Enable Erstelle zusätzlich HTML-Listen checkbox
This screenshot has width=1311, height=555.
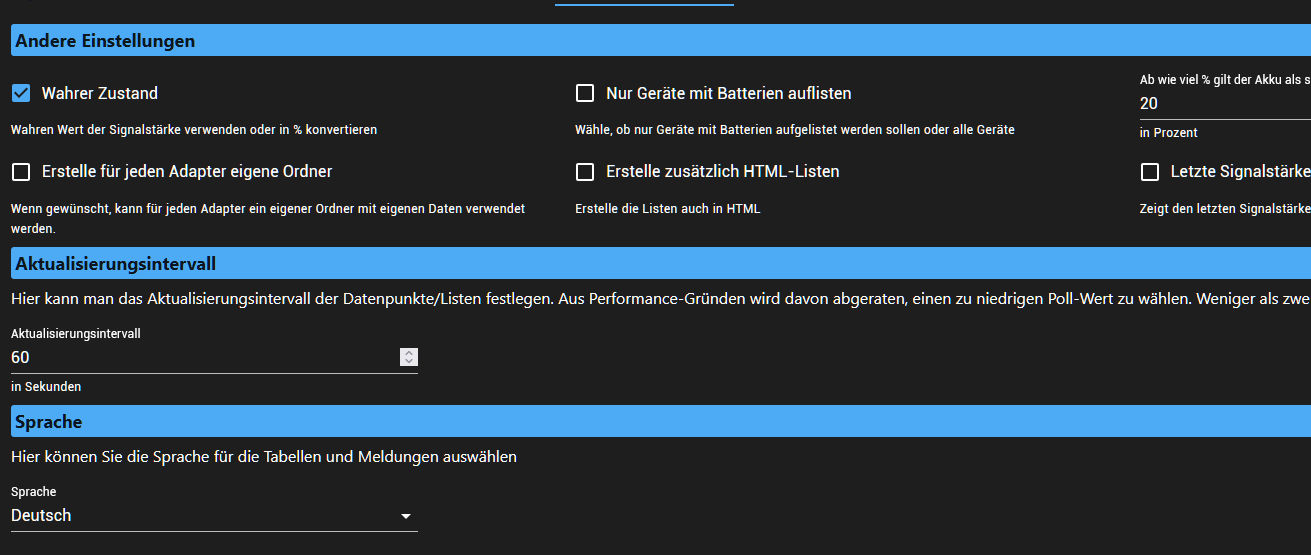click(x=585, y=172)
